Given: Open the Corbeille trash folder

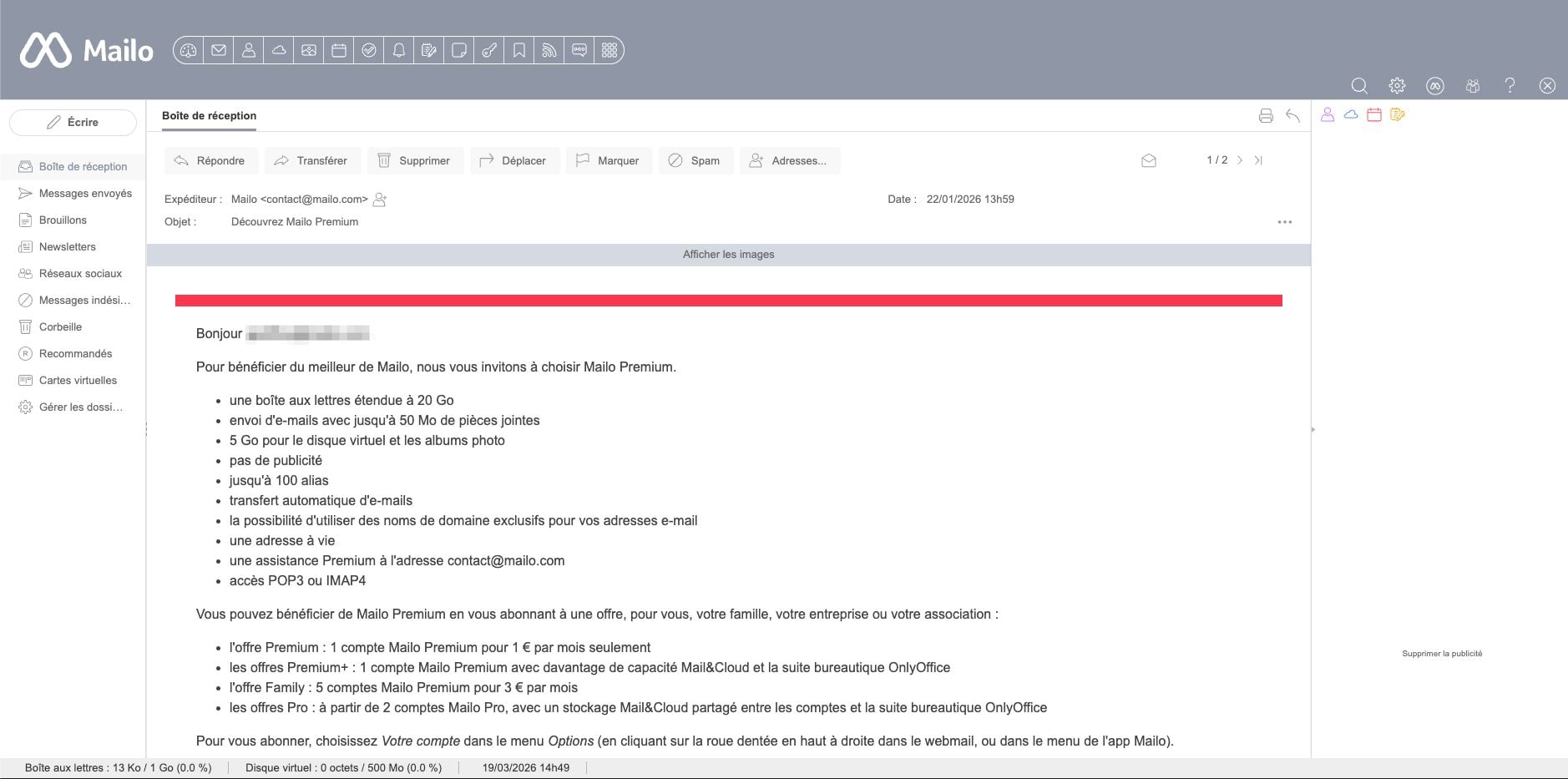Looking at the screenshot, I should (73, 326).
